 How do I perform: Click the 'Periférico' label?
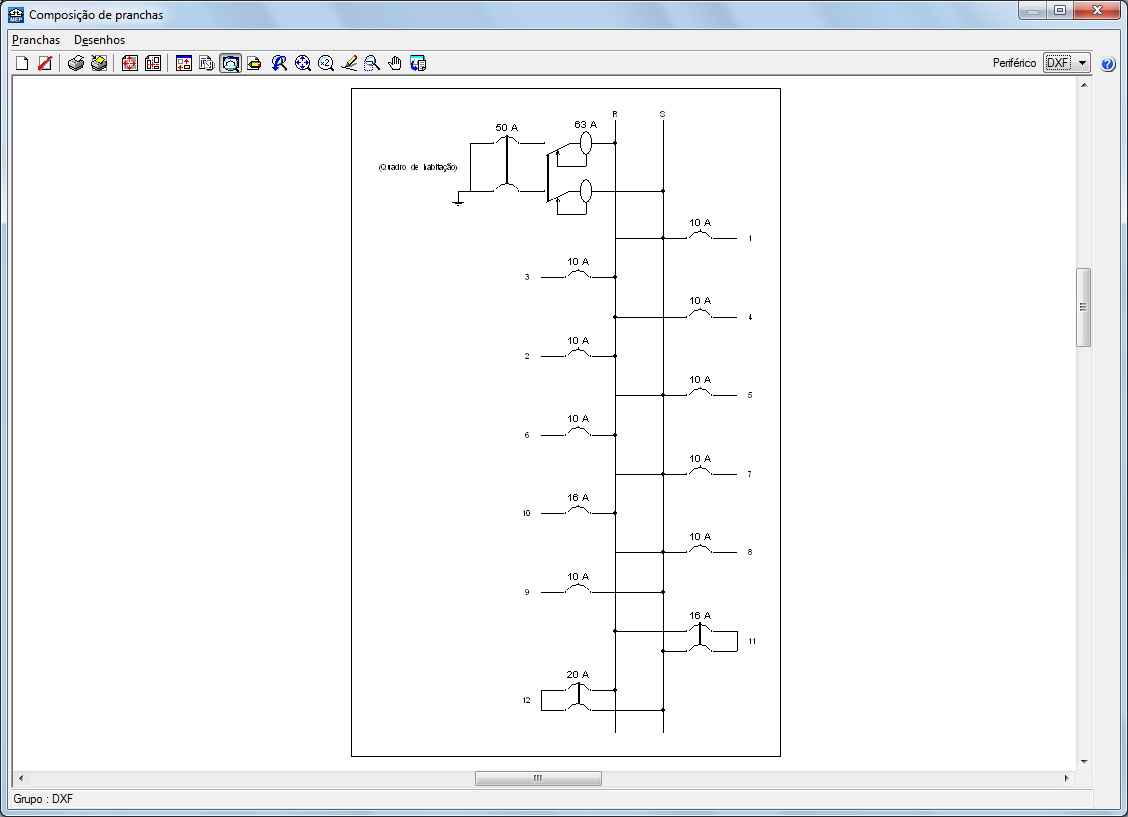pyautogui.click(x=1014, y=63)
